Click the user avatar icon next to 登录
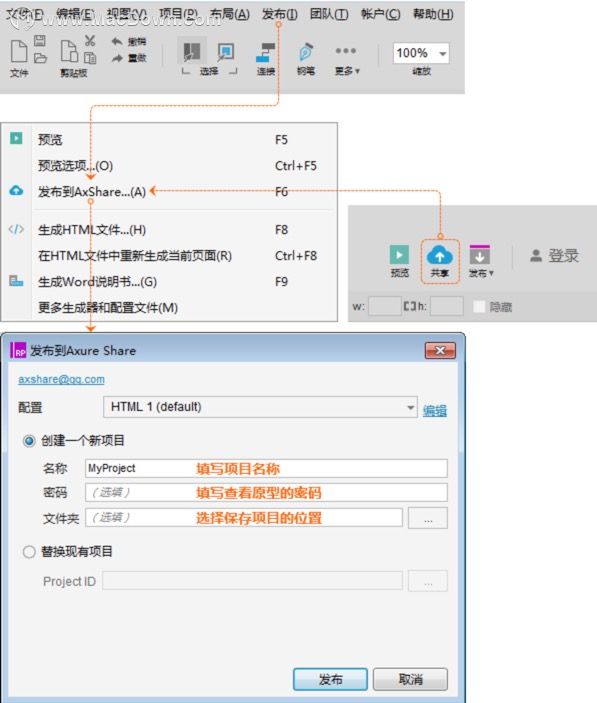The image size is (597, 703). point(536,256)
